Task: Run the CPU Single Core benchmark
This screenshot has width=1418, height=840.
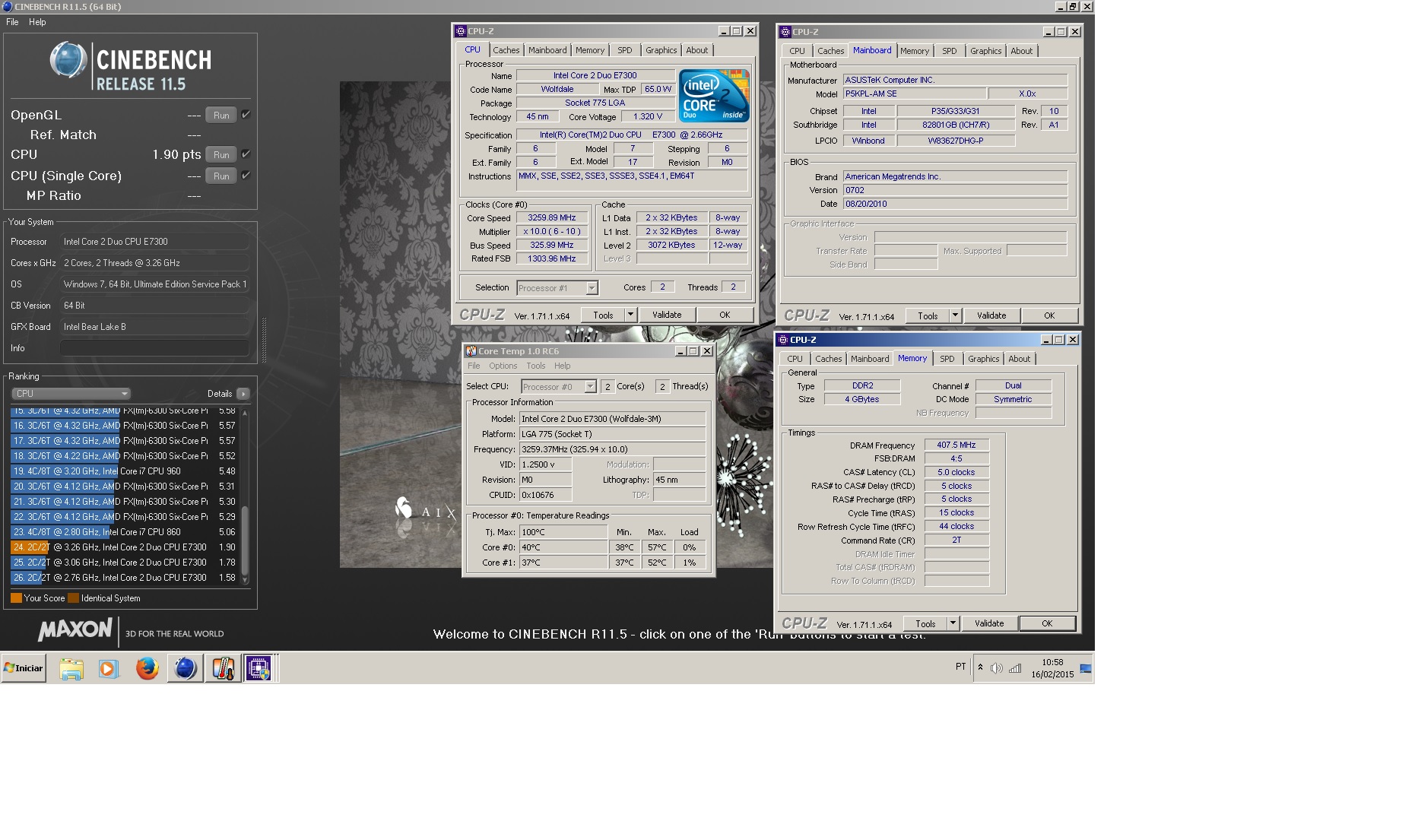Action: pyautogui.click(x=221, y=176)
